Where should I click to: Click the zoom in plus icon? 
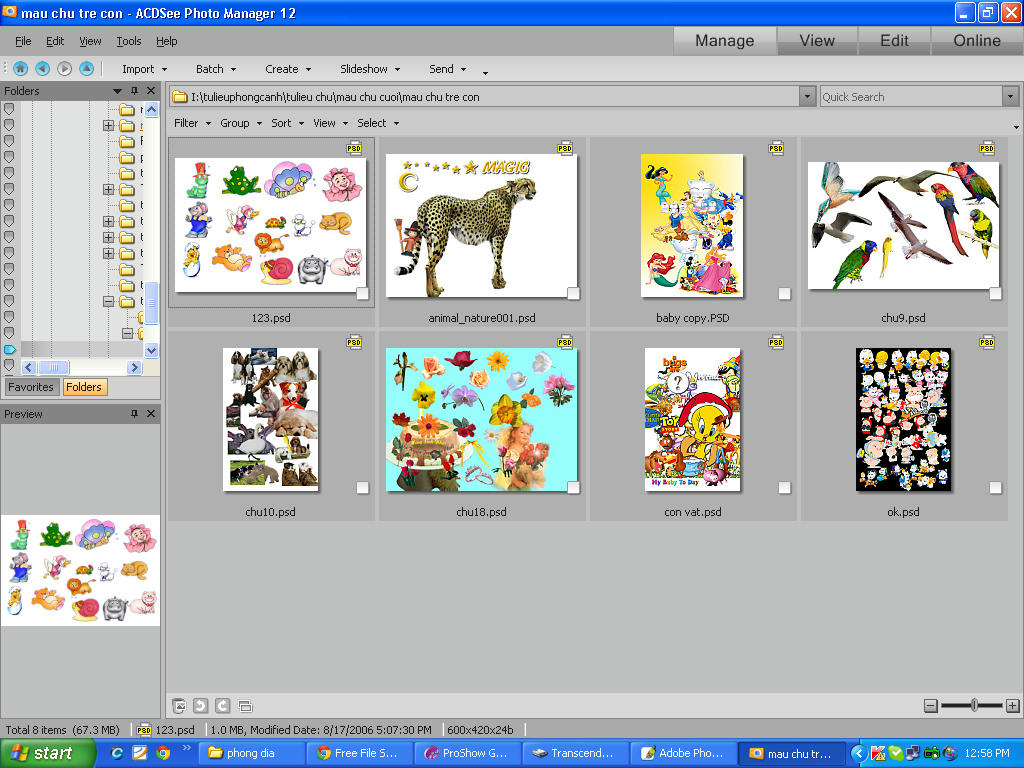click(1012, 705)
